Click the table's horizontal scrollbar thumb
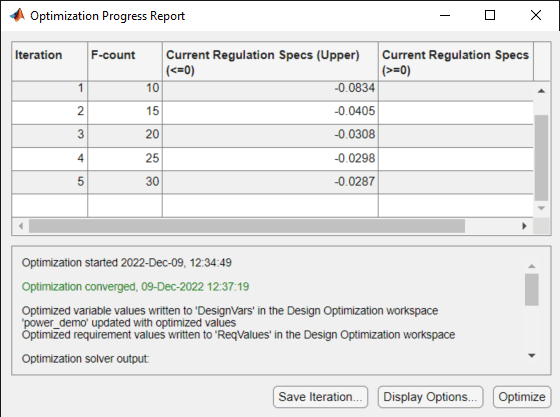This screenshot has width=560, height=417. point(247,226)
